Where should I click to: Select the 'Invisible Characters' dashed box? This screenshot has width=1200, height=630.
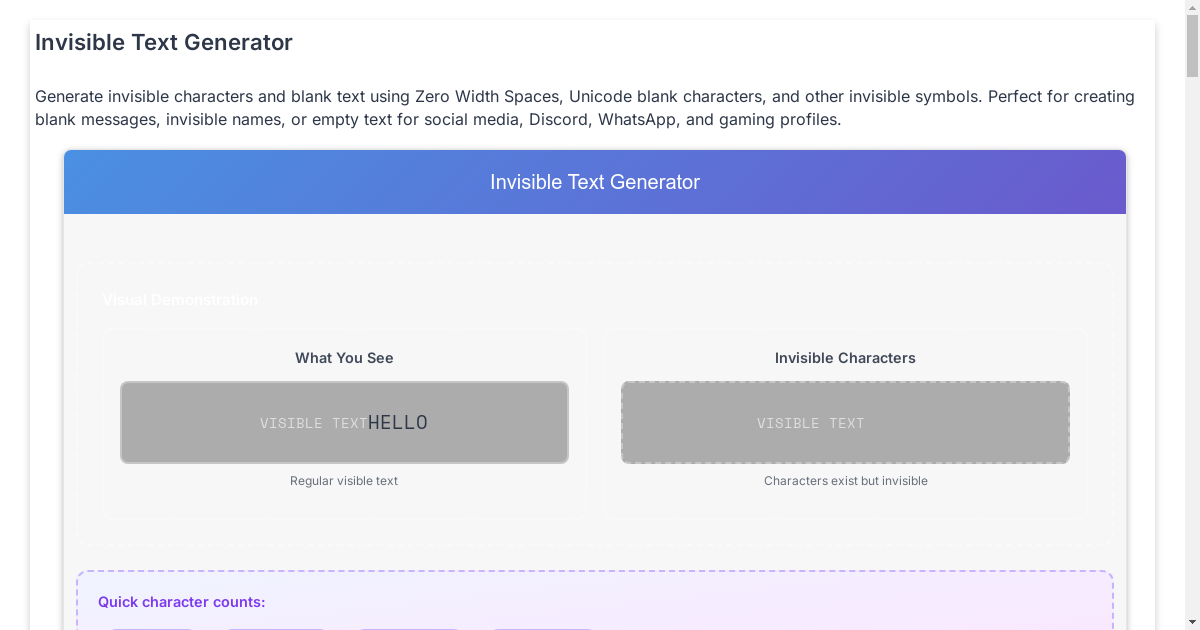tap(845, 422)
